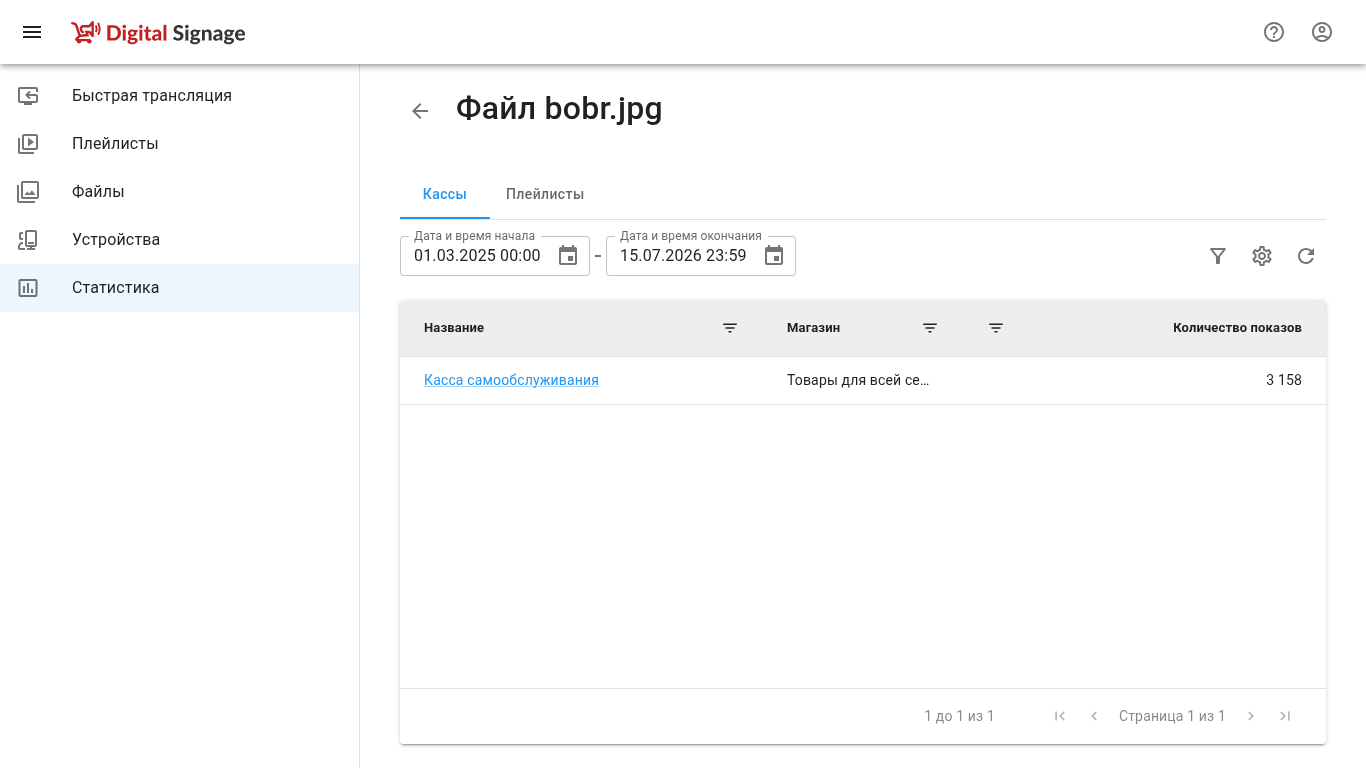The width and height of the screenshot is (1366, 768).
Task: Open the unnamed third column filter menu
Action: 996,328
